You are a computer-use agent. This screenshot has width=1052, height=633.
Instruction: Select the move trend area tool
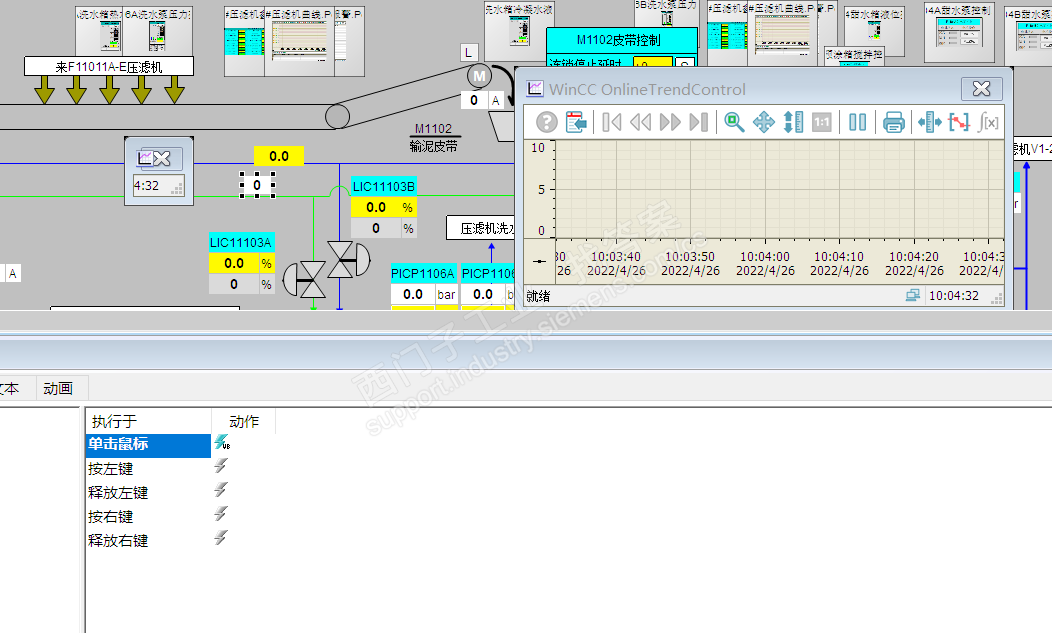coord(764,122)
